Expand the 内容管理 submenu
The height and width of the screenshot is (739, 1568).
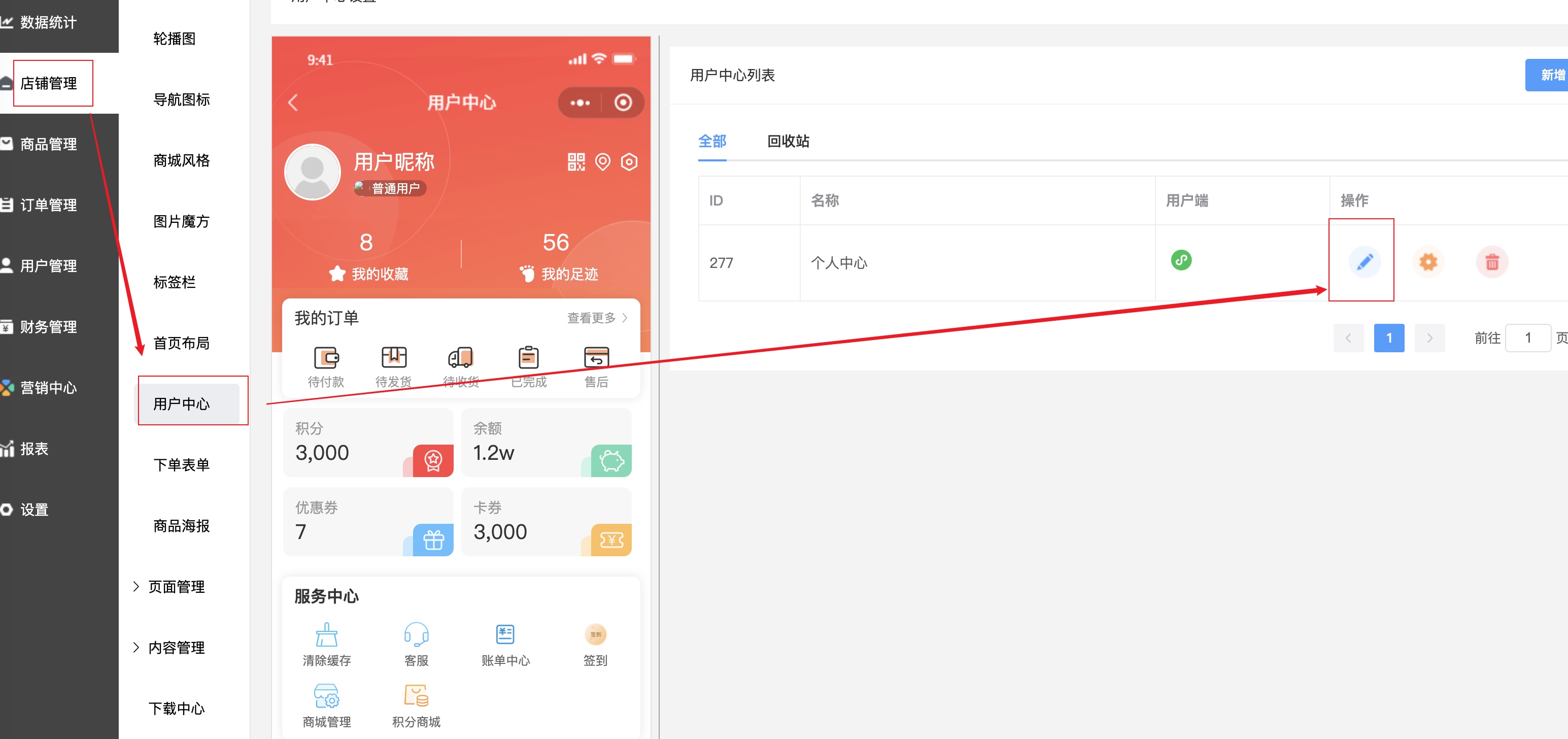[x=169, y=647]
